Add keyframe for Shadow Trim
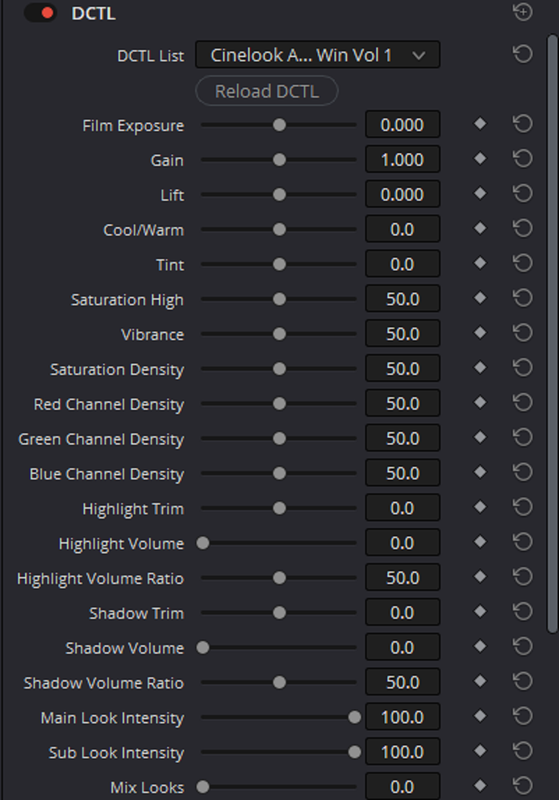Image resolution: width=559 pixels, height=800 pixels. (x=480, y=612)
